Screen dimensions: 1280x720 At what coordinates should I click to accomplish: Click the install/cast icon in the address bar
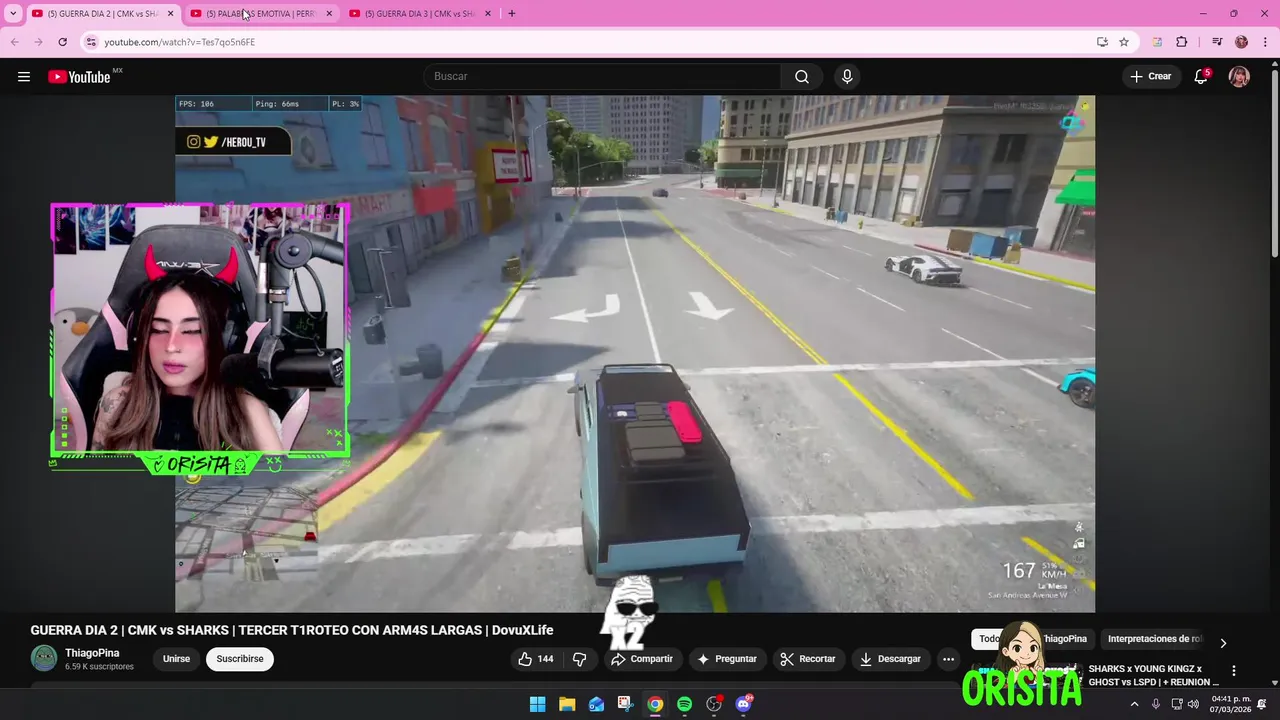pos(1102,42)
